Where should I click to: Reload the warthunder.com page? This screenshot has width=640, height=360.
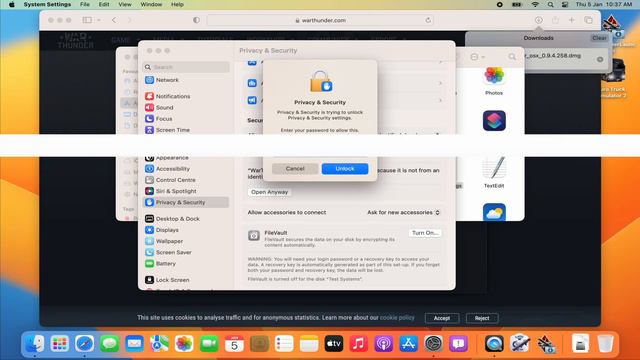pyautogui.click(x=428, y=20)
